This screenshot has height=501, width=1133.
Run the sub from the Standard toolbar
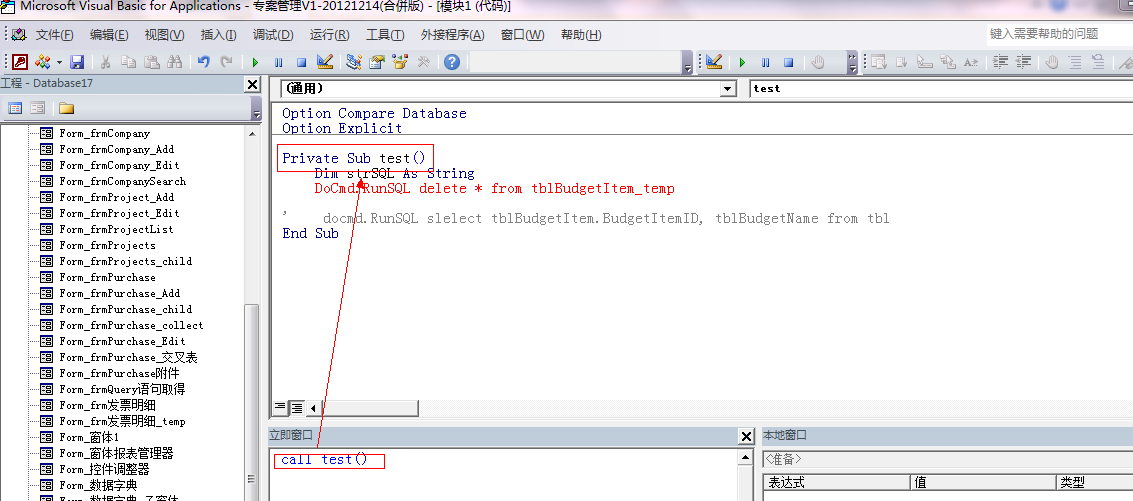255,62
